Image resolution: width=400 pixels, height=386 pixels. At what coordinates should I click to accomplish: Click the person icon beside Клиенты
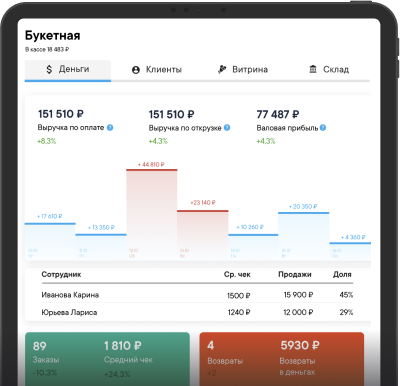pyautogui.click(x=136, y=70)
